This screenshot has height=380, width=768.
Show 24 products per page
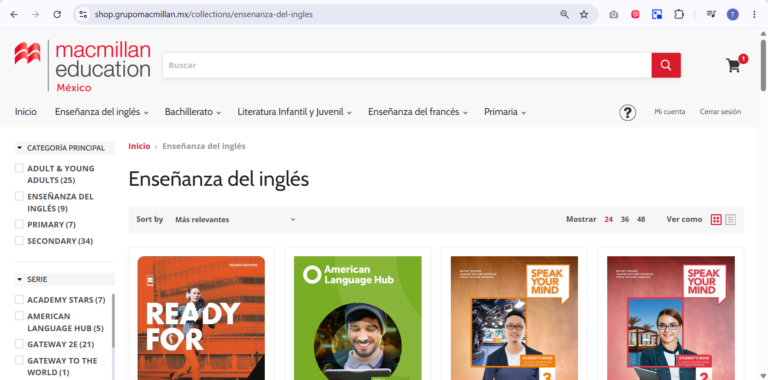click(608, 219)
